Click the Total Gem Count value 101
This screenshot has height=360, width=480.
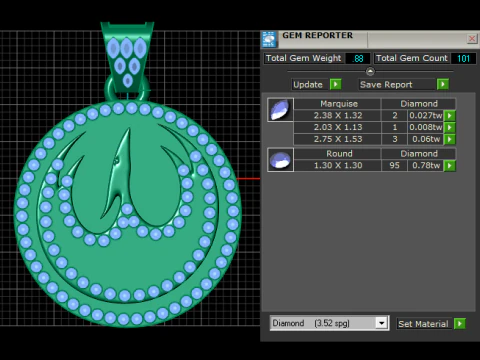pyautogui.click(x=463, y=58)
